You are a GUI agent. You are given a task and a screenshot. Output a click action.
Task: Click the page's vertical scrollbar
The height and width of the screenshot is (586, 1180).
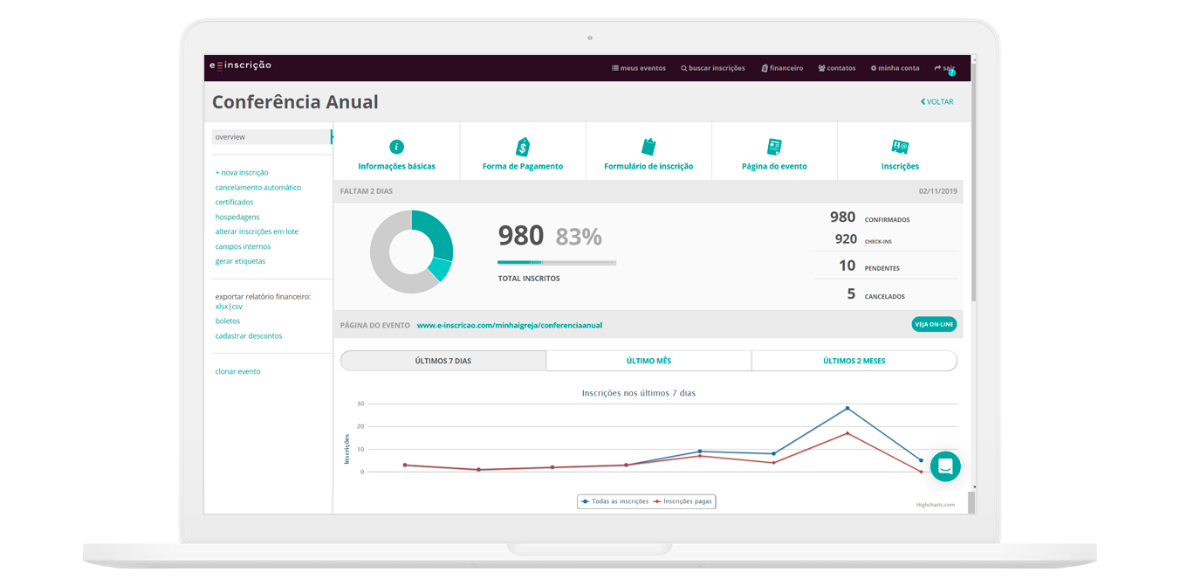pyautogui.click(x=974, y=181)
